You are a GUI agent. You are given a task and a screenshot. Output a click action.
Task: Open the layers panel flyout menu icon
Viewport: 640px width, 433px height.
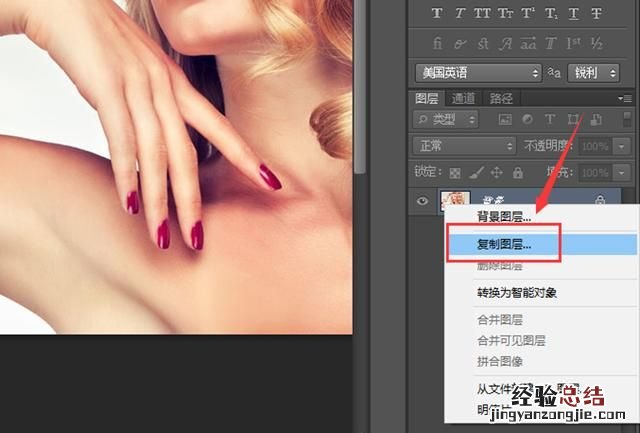625,98
